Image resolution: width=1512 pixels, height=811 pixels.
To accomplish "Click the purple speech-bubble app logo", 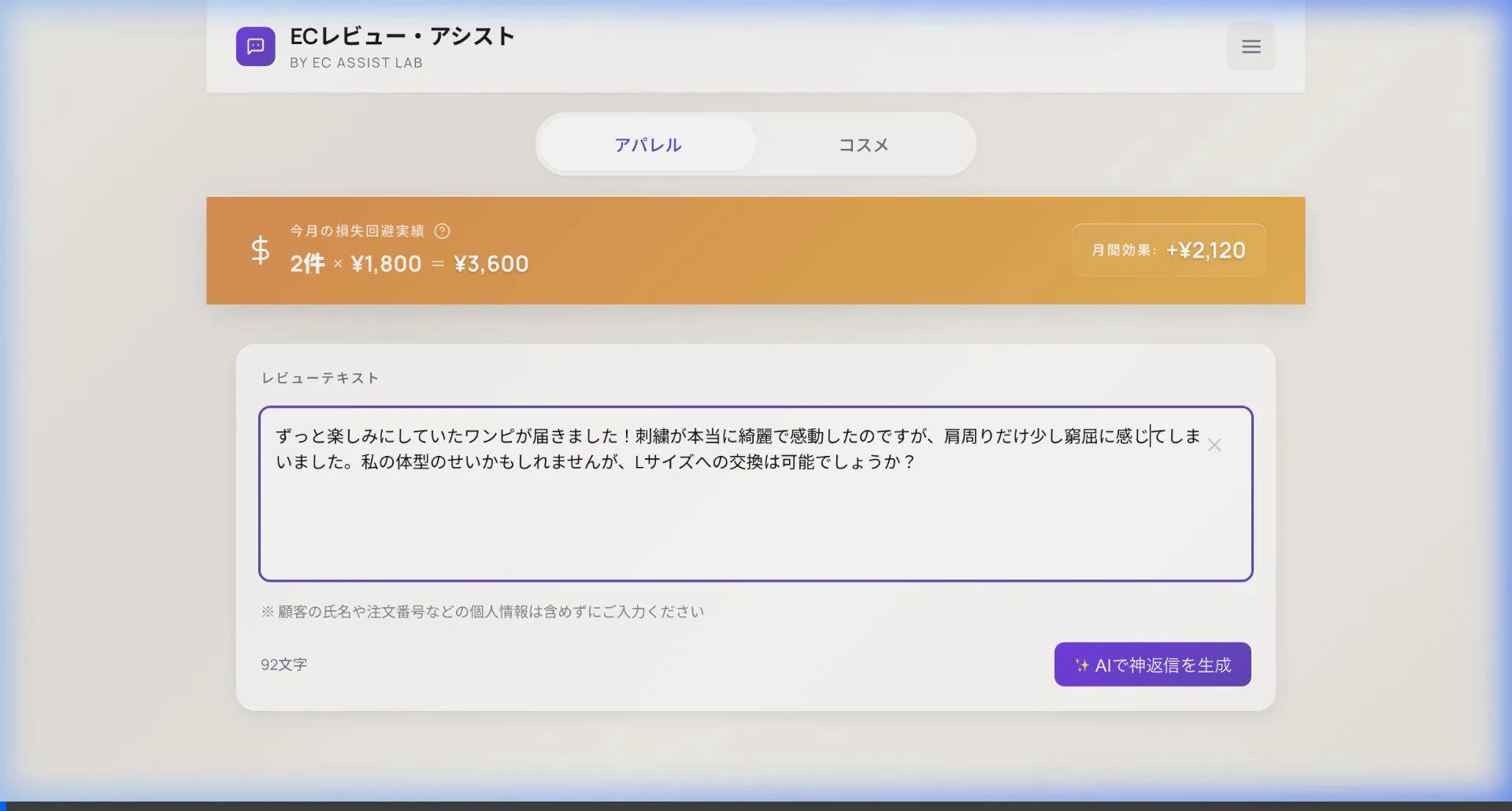I will (x=254, y=46).
